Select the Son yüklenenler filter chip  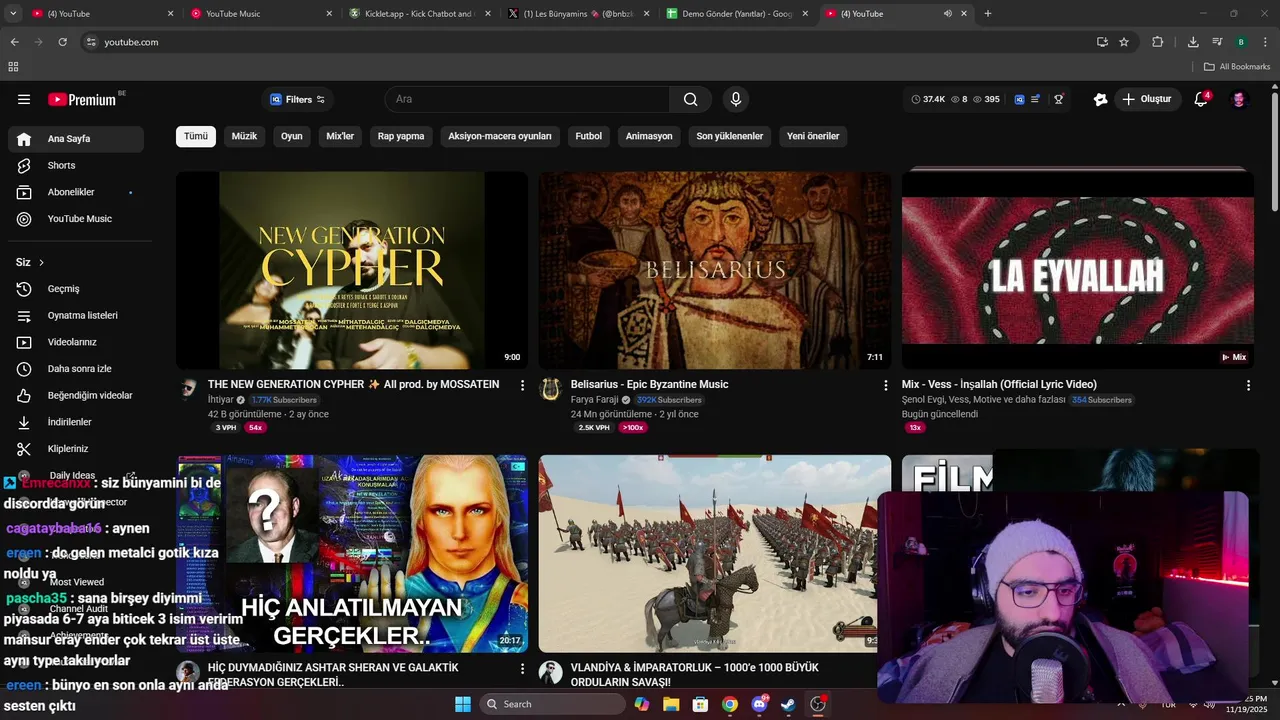tap(730, 136)
